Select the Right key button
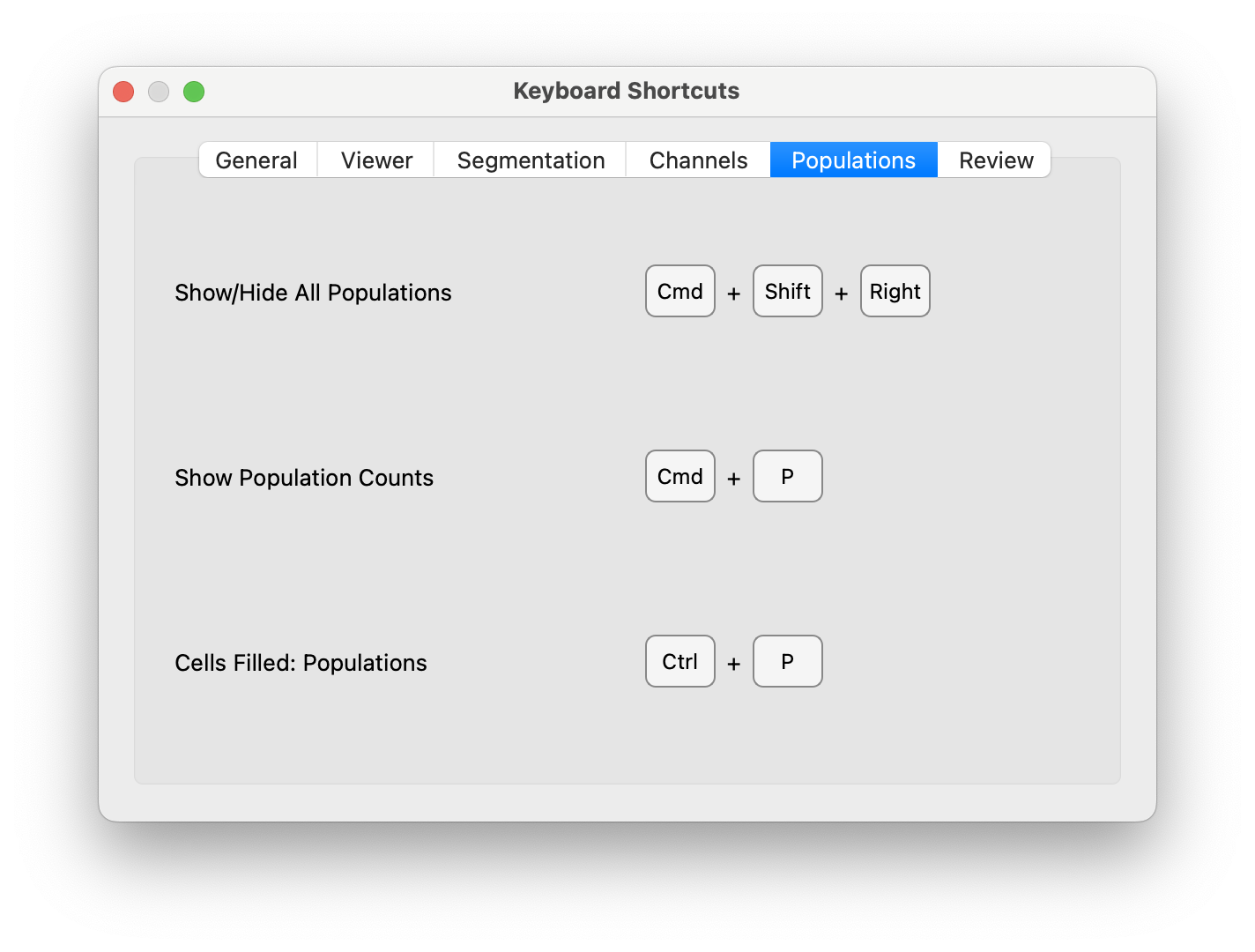1255x952 pixels. pyautogui.click(x=895, y=291)
